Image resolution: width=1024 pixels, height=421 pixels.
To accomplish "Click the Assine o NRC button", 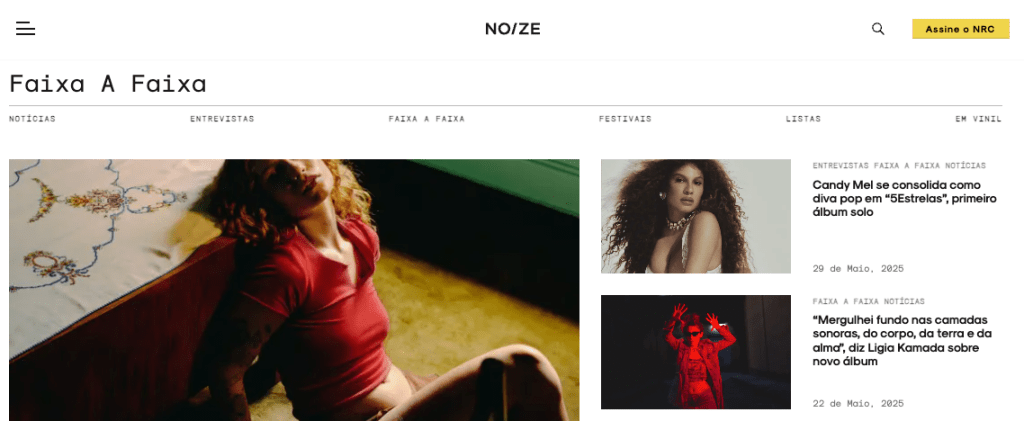I will point(961,29).
